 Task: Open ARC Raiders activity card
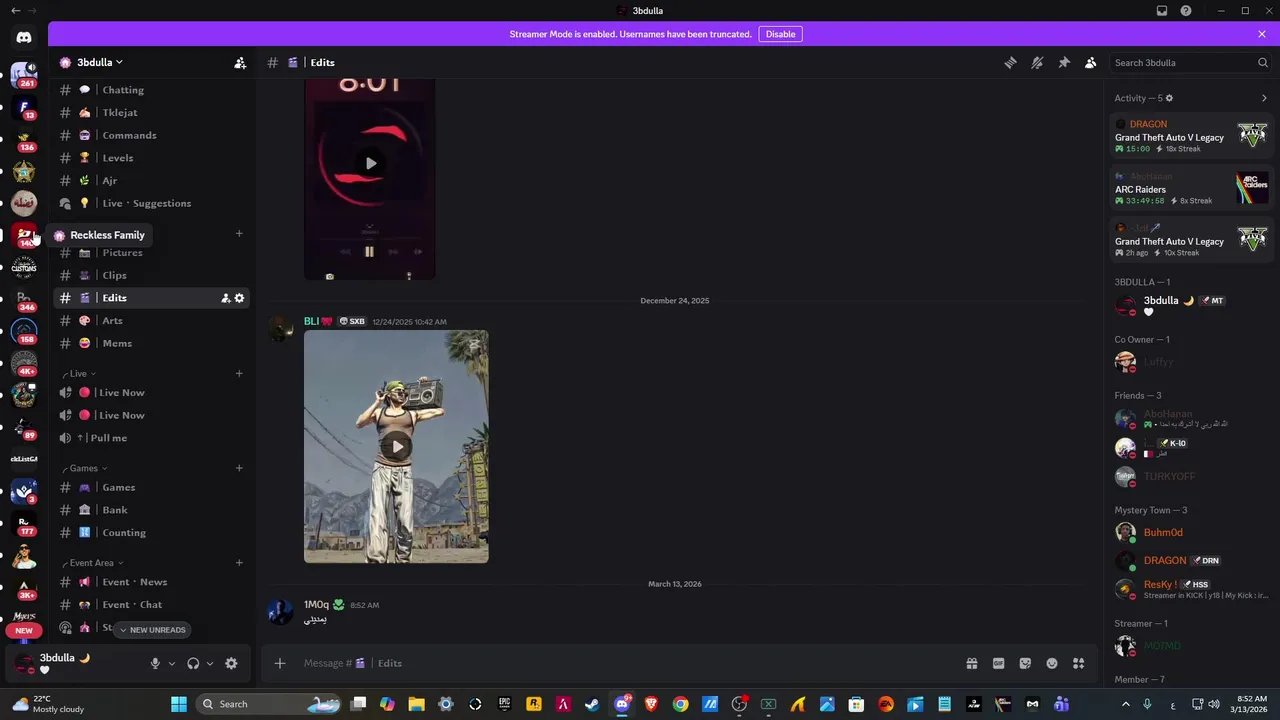click(1191, 189)
